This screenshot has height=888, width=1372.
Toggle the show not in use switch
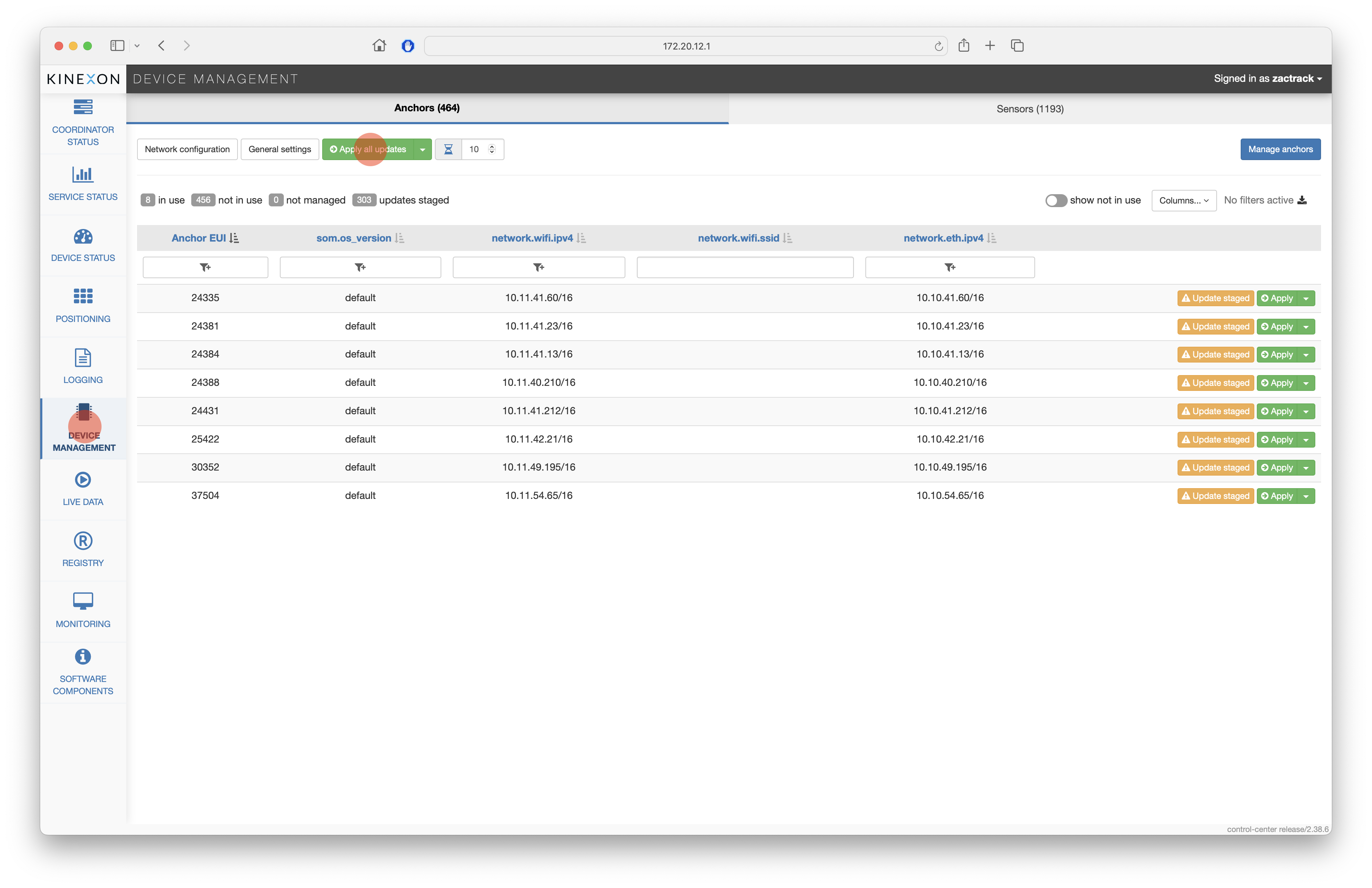(x=1056, y=200)
